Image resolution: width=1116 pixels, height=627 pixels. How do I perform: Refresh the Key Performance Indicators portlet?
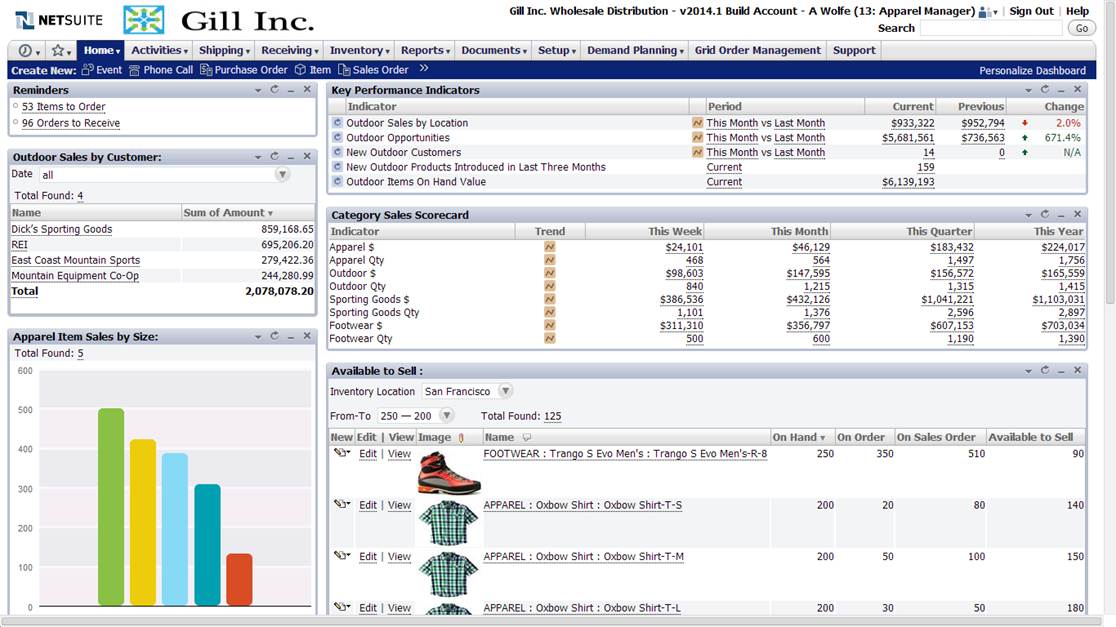1045,90
